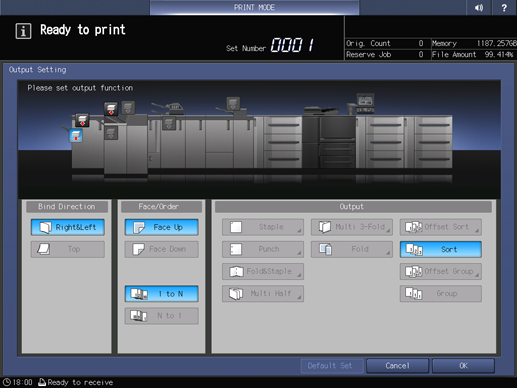Click the speaker volume icon
The width and height of the screenshot is (517, 388).
pos(479,7)
